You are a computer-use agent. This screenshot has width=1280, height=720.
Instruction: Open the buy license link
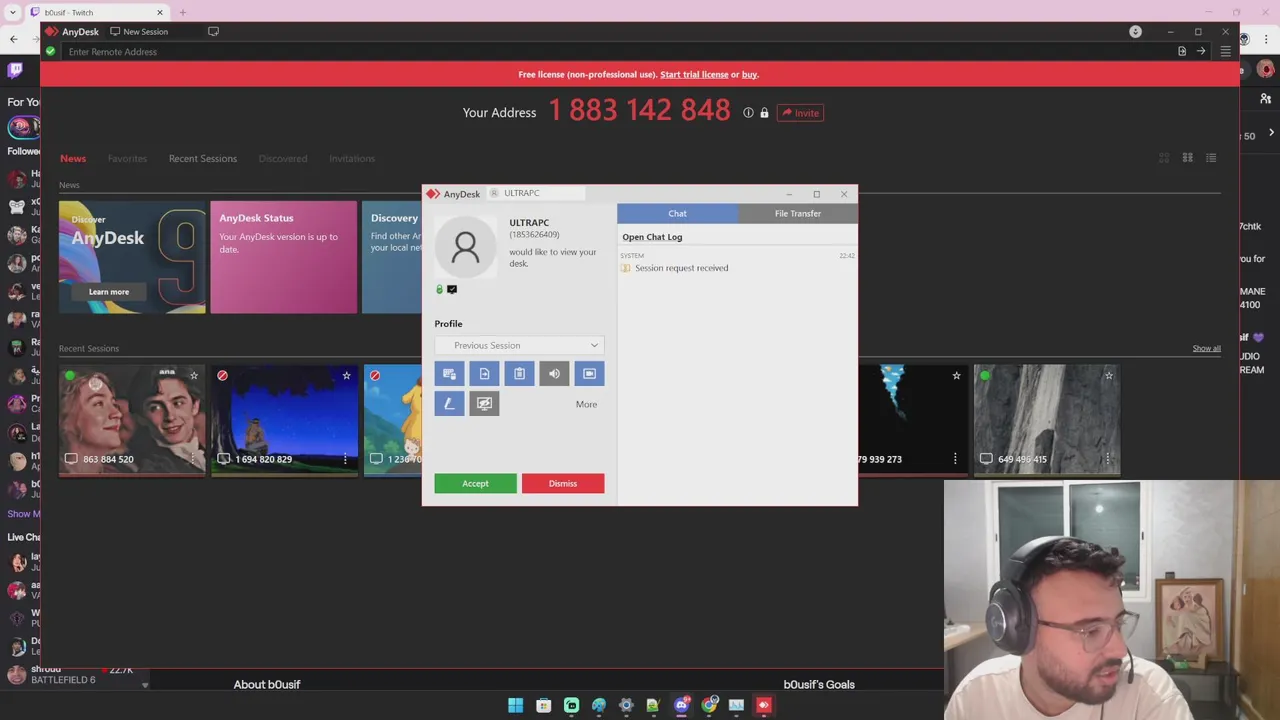749,74
